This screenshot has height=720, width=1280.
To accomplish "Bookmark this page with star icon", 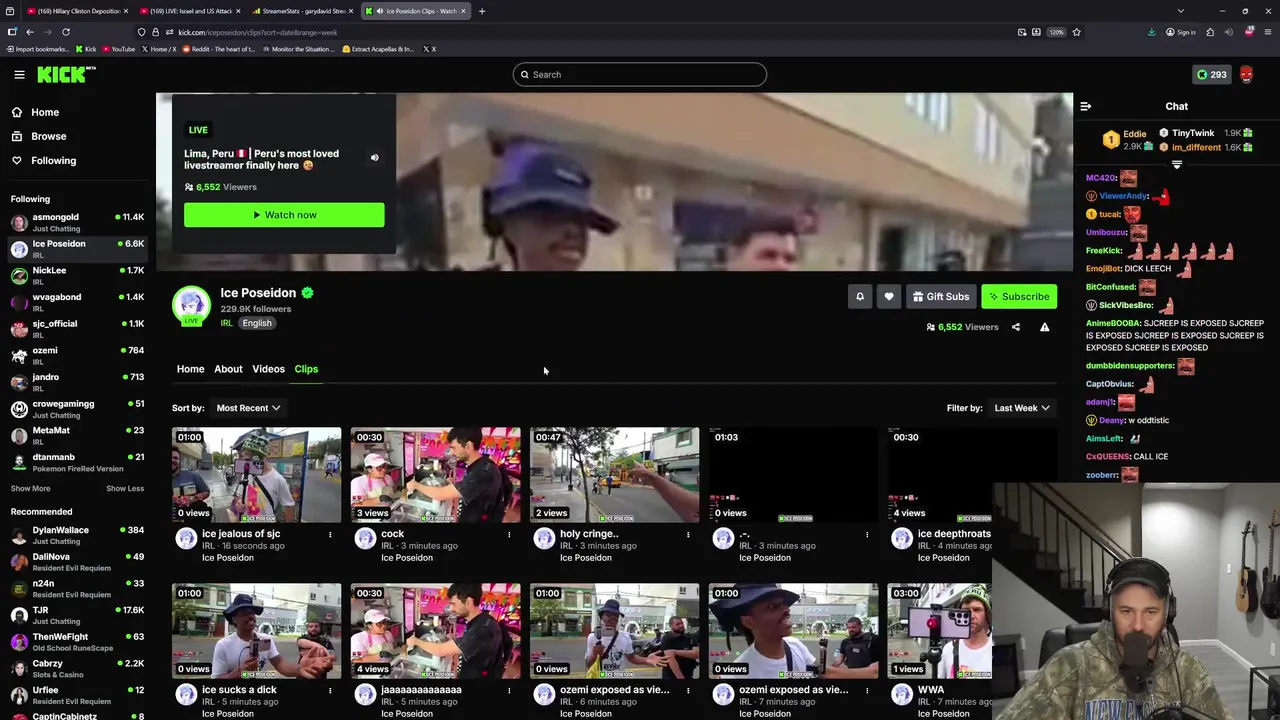I will 1076,32.
